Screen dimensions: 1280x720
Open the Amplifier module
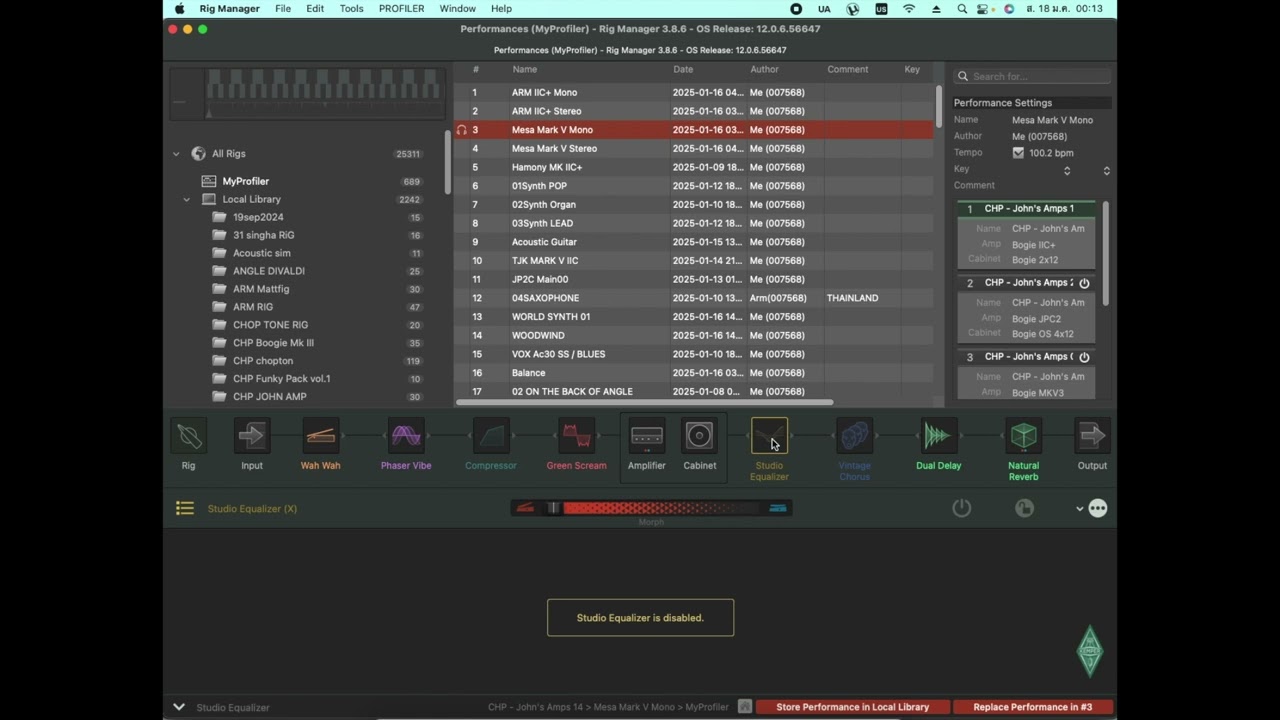click(646, 436)
